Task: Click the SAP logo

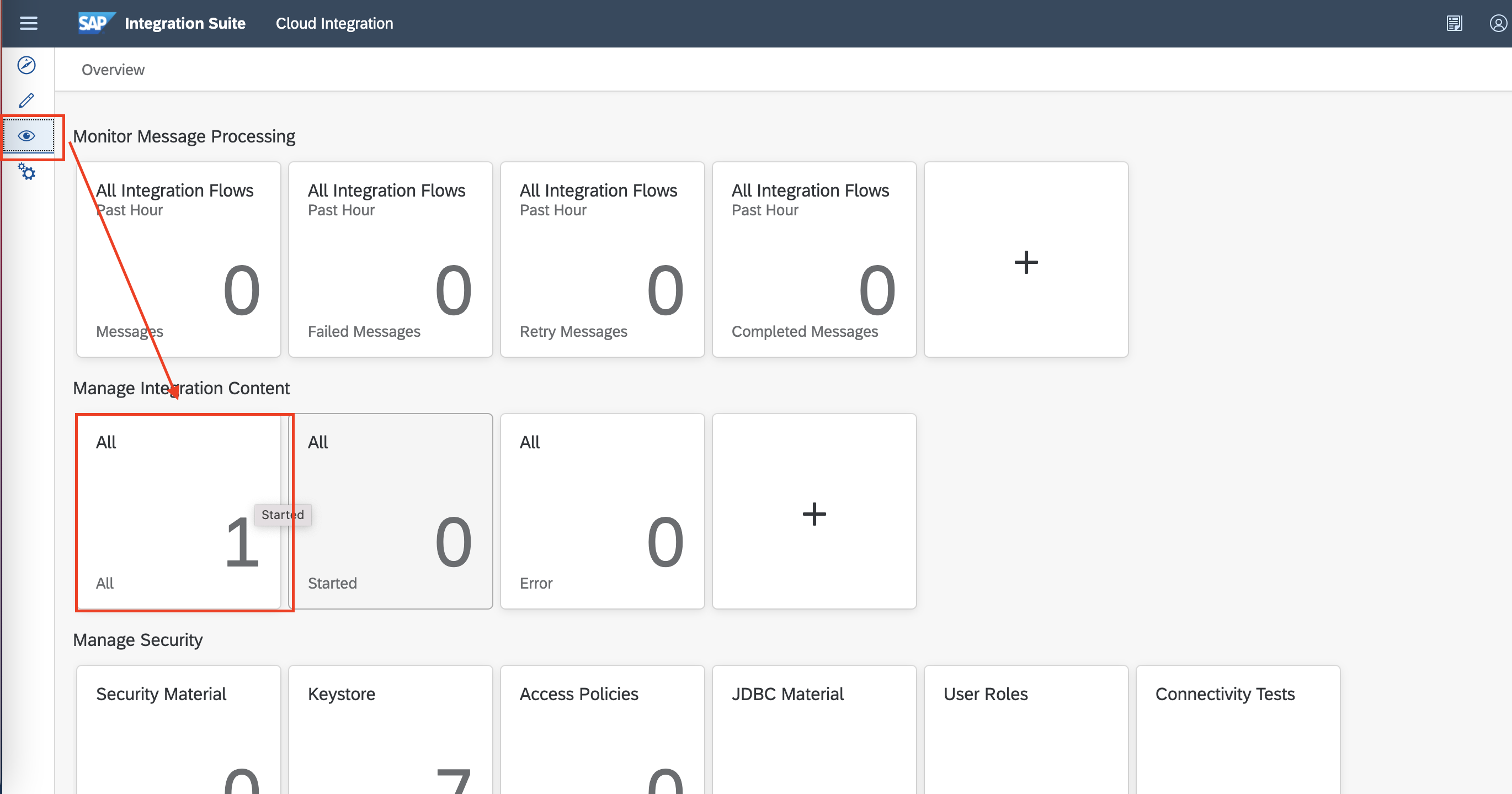Action: (95, 24)
